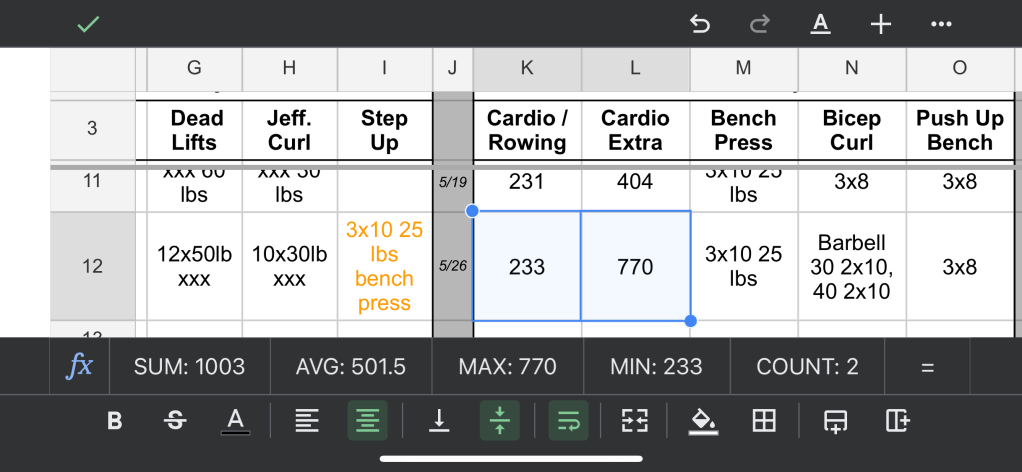Image resolution: width=1022 pixels, height=472 pixels.
Task: Align cell content to the bottom
Action: pos(438,421)
